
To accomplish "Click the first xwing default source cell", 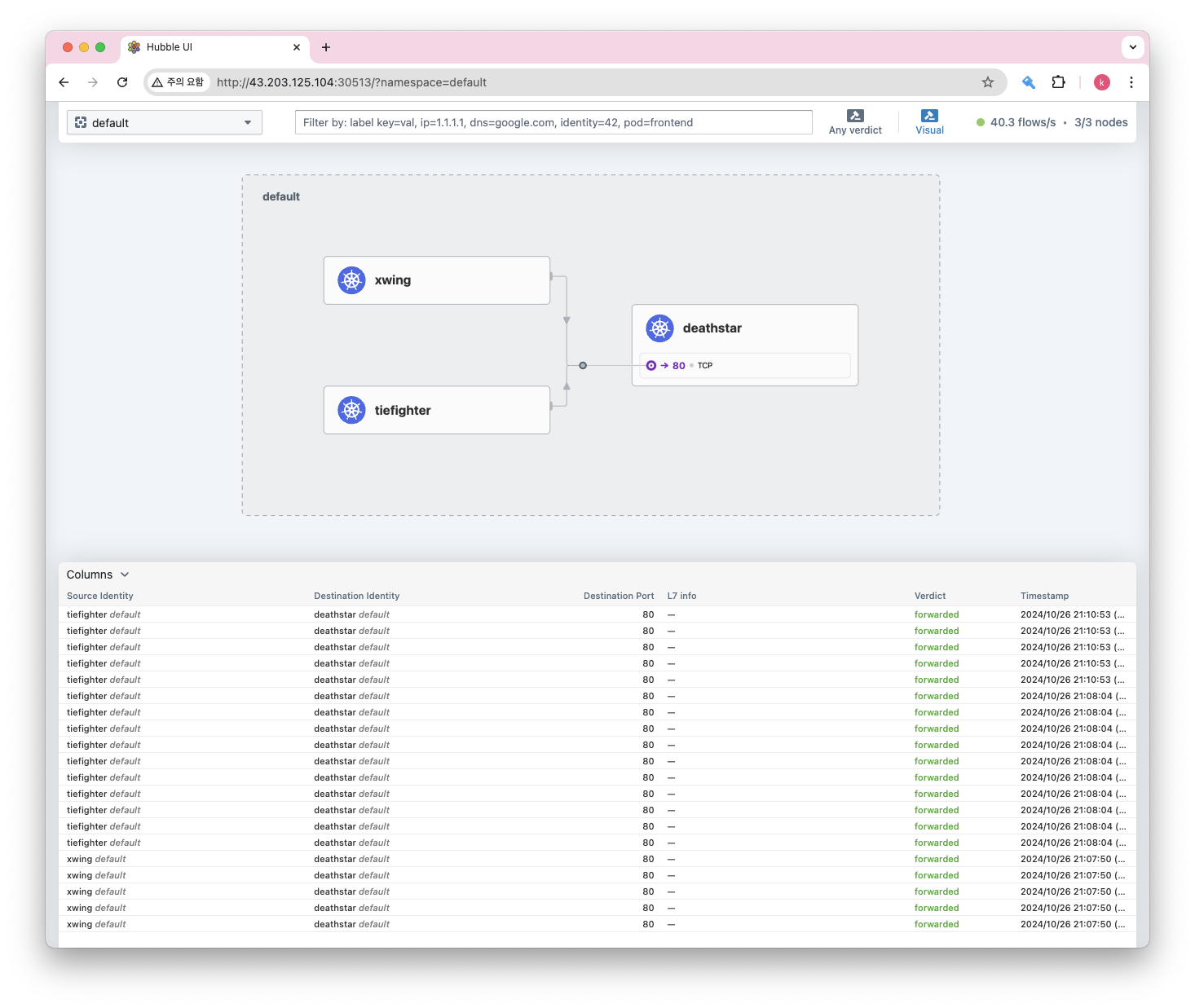I will (x=96, y=859).
